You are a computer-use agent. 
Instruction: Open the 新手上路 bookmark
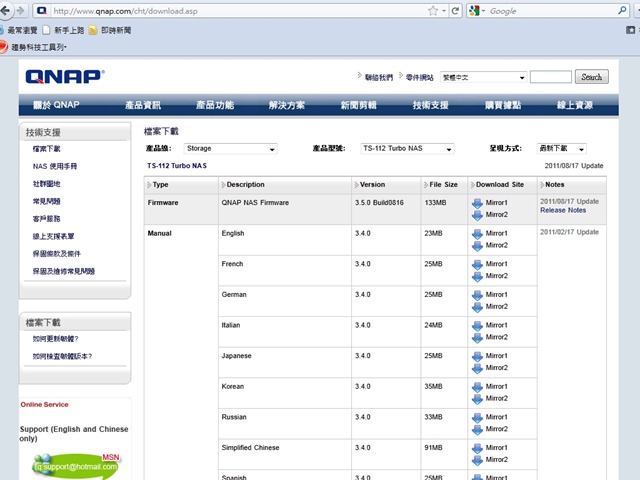[64, 30]
